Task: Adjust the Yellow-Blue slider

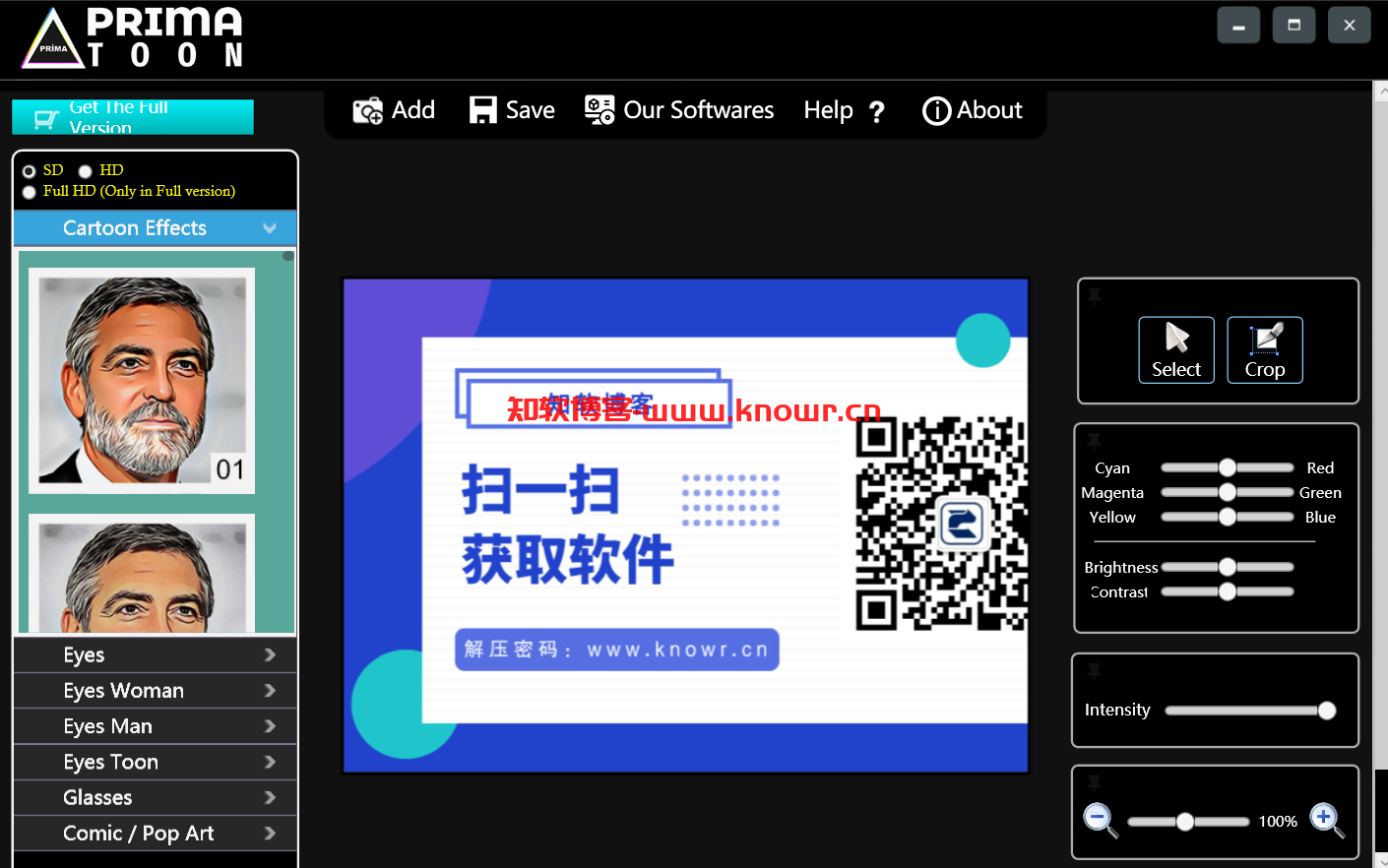Action: (x=1228, y=517)
